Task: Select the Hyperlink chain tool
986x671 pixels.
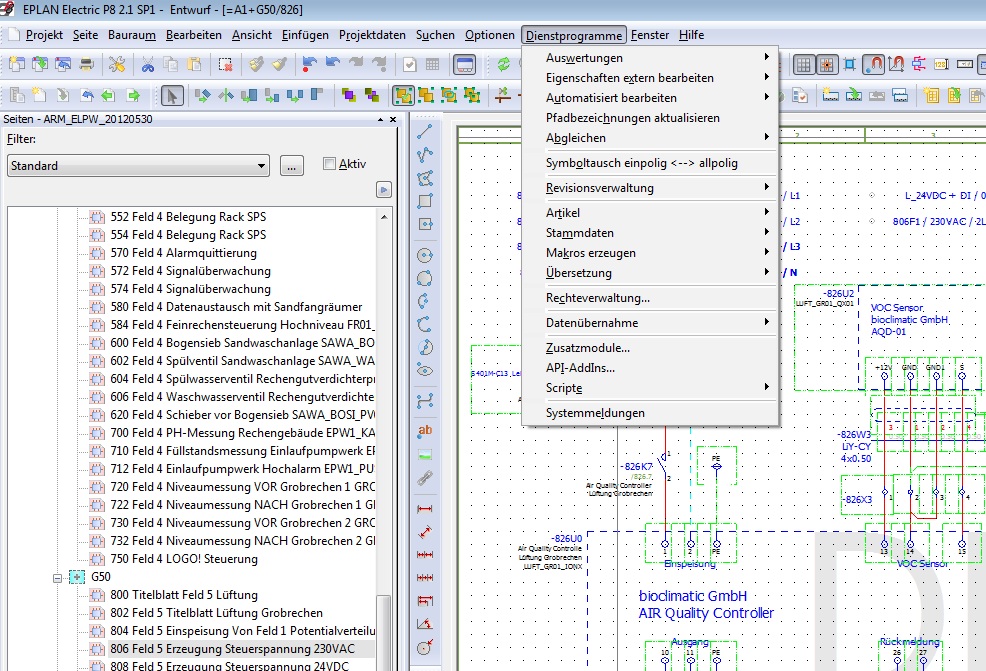Action: pyautogui.click(x=425, y=478)
